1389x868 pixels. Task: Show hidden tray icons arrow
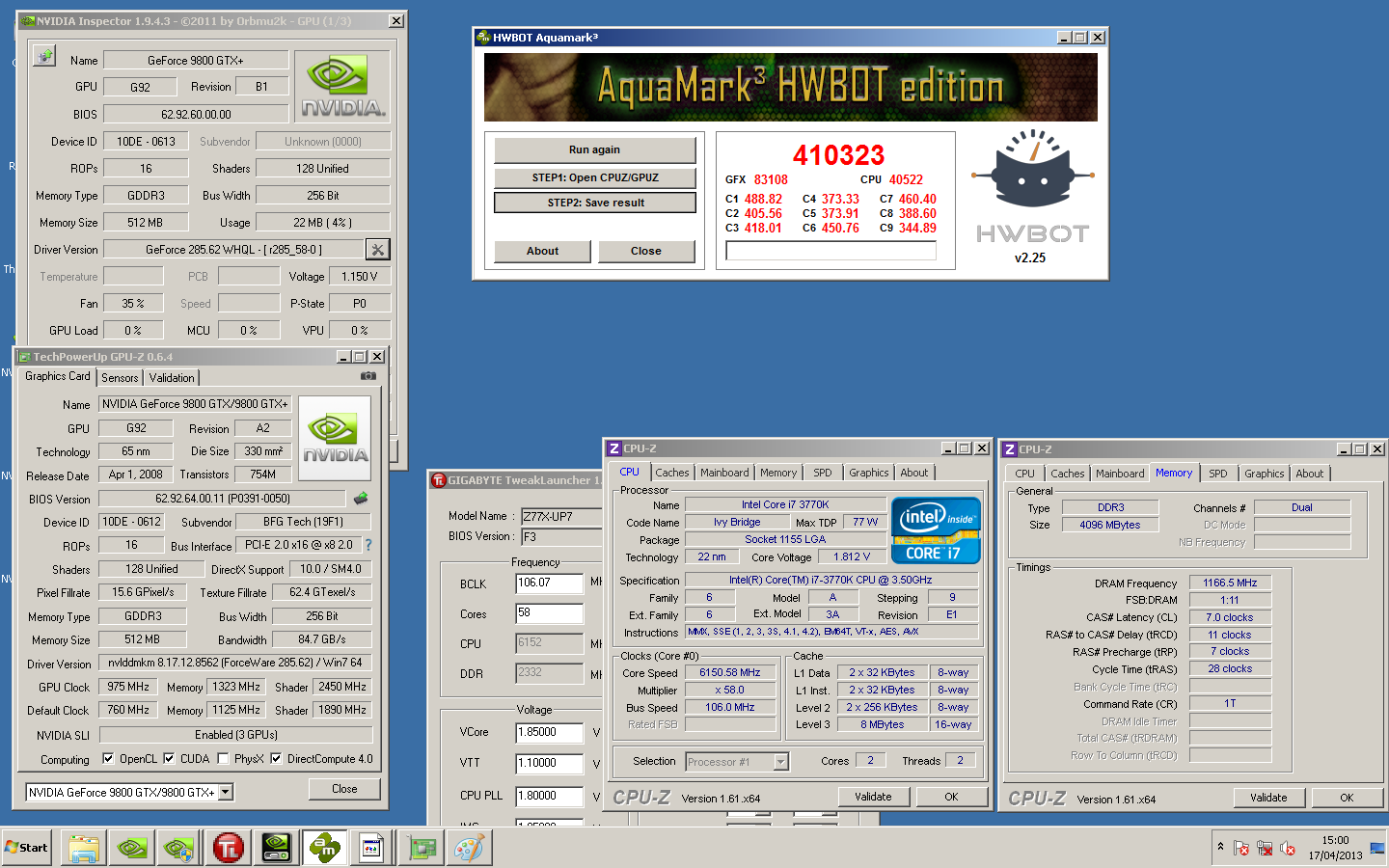point(1221,847)
